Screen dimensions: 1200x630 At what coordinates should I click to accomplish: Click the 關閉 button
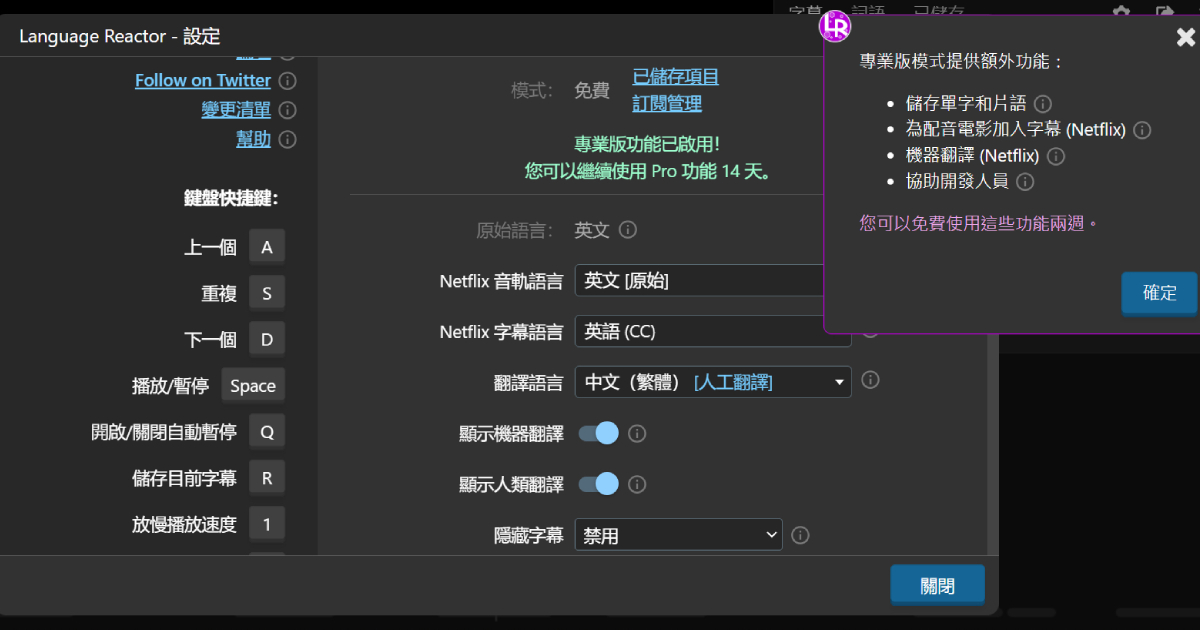click(x=937, y=586)
